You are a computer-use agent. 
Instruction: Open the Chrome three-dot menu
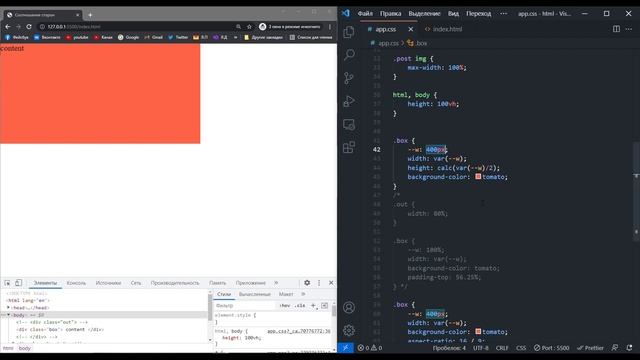tap(330, 27)
